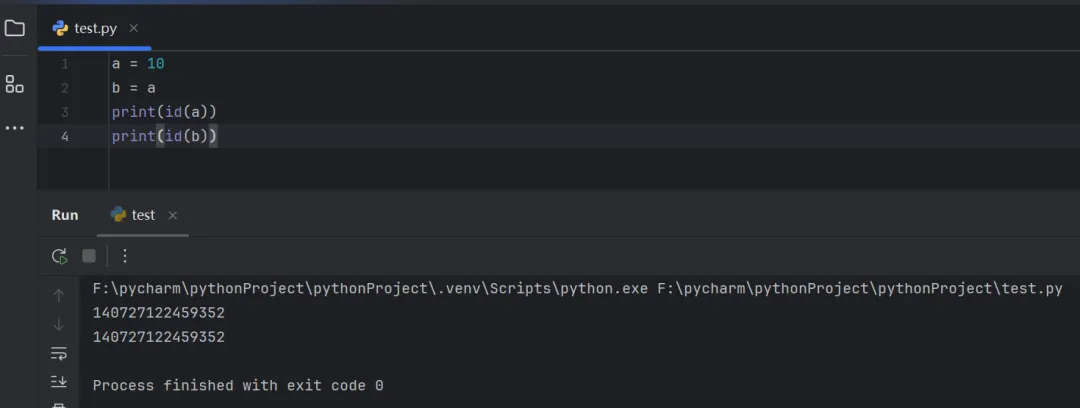
Task: Close the test run tab
Action: coord(173,215)
